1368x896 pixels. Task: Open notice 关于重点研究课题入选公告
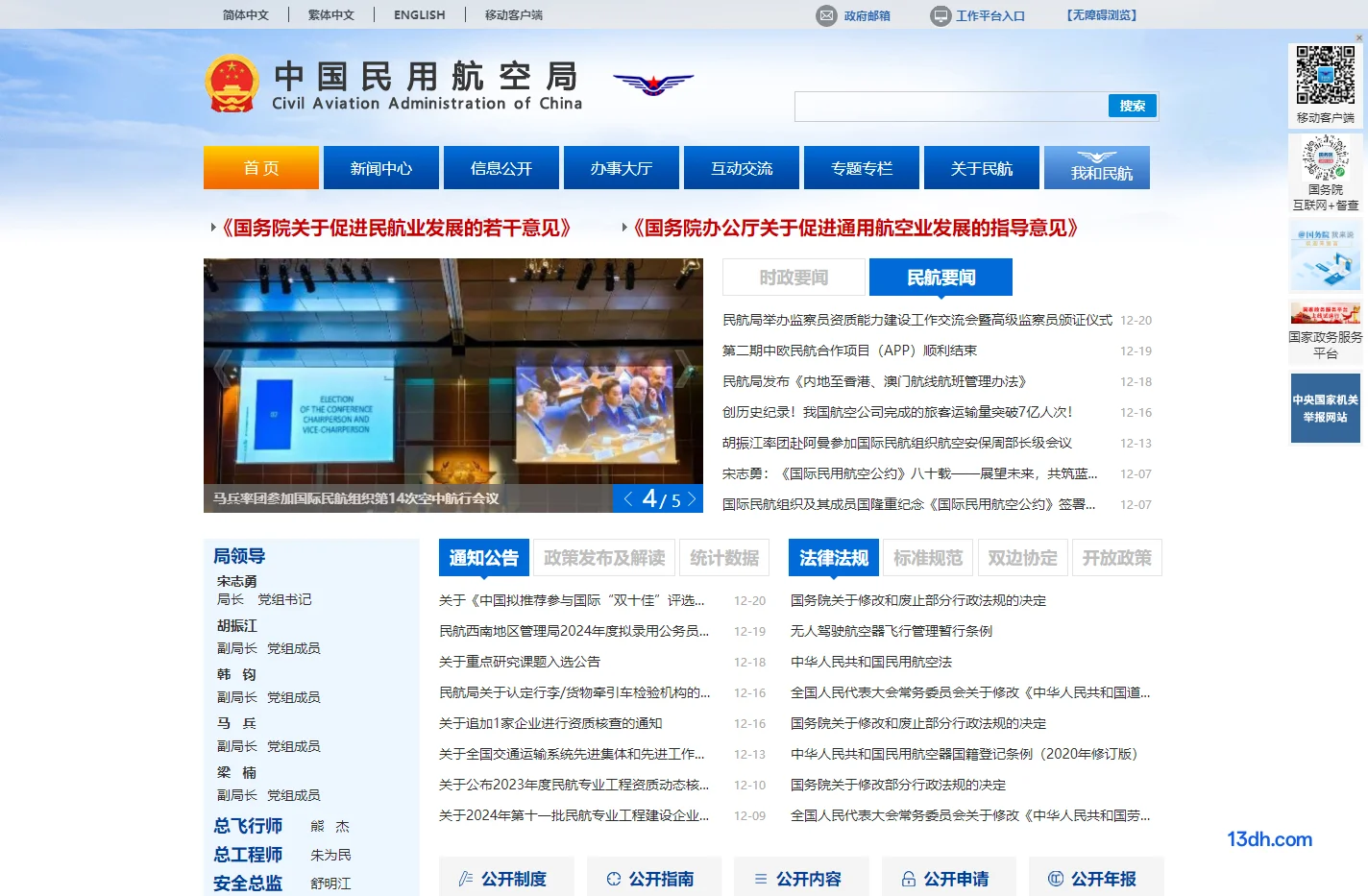point(520,662)
